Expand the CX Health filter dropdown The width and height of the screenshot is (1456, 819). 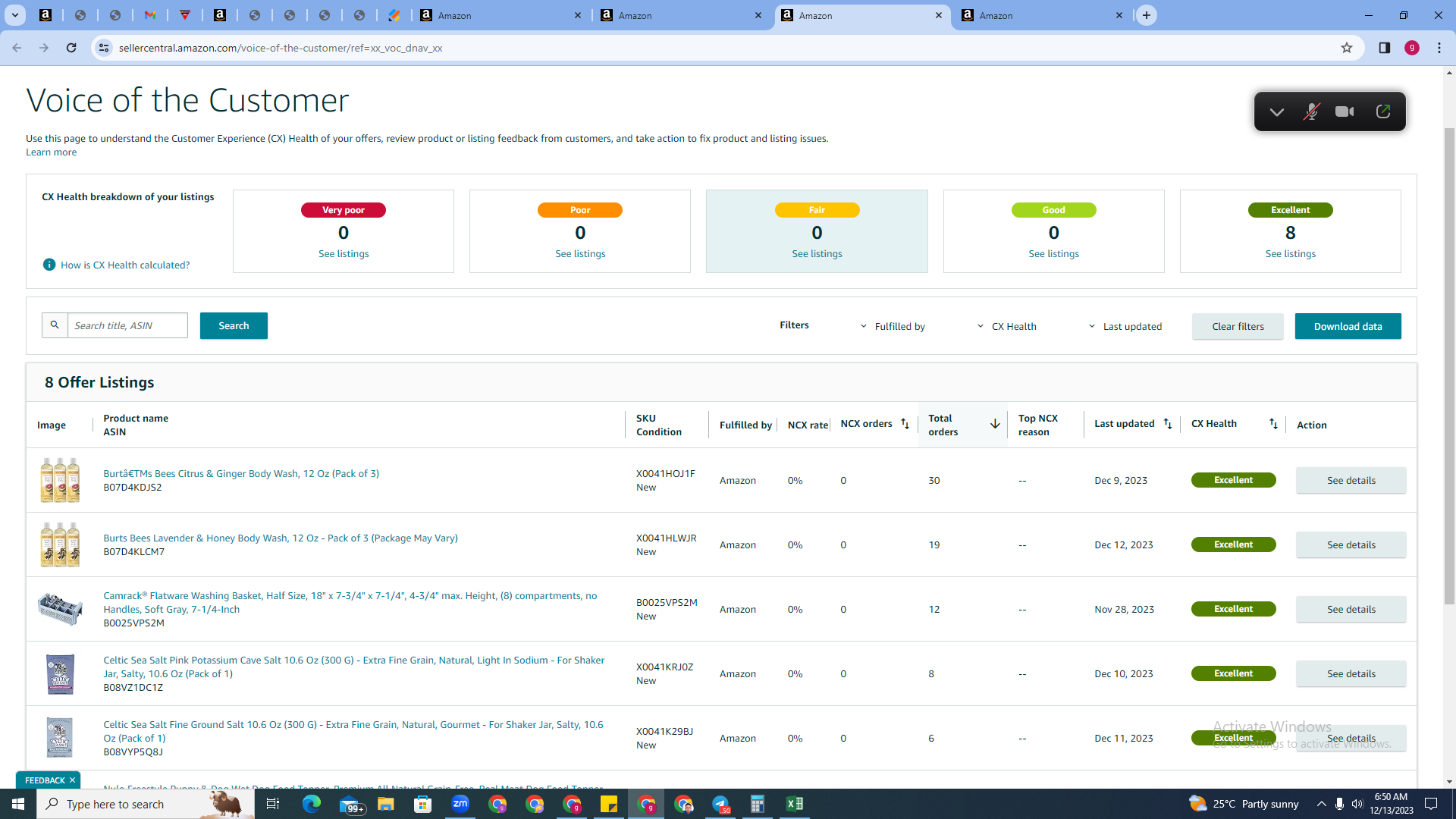(1006, 327)
